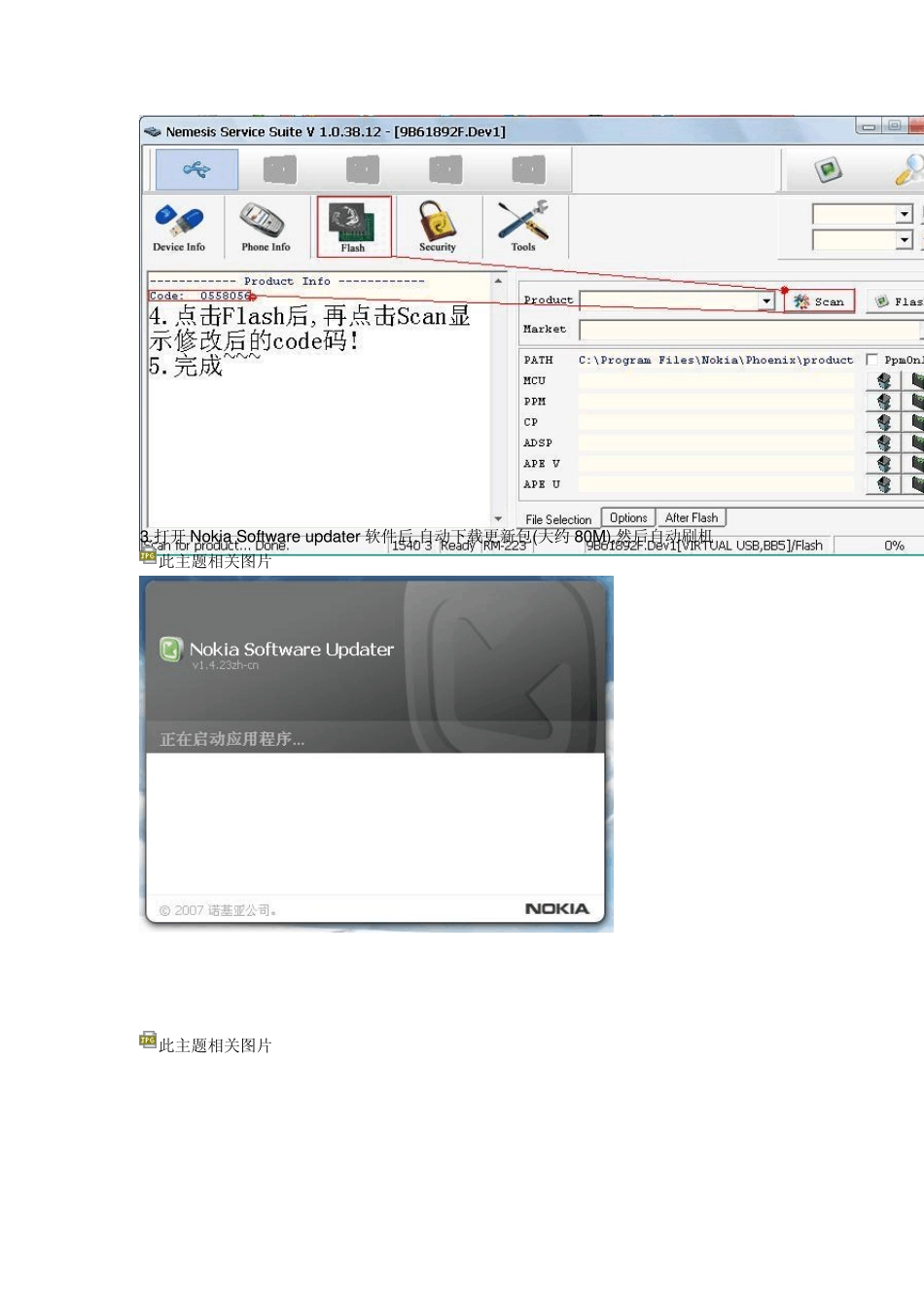Click the JPG icon above Nokia Updater image
The width and height of the screenshot is (924, 1307).
(148, 556)
